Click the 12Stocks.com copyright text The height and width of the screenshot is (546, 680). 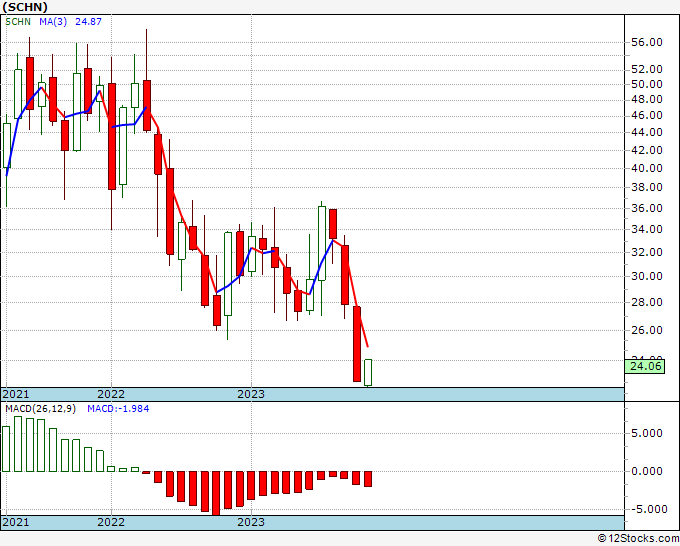point(638,539)
